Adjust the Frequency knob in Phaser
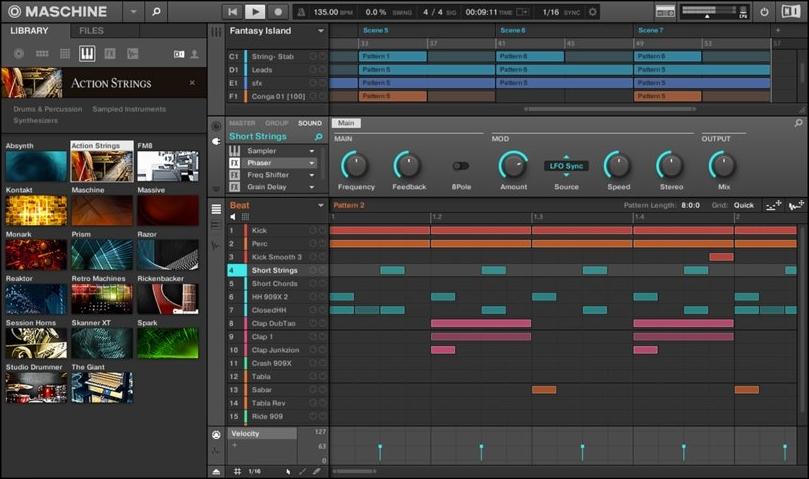The height and width of the screenshot is (479, 809). (x=355, y=165)
